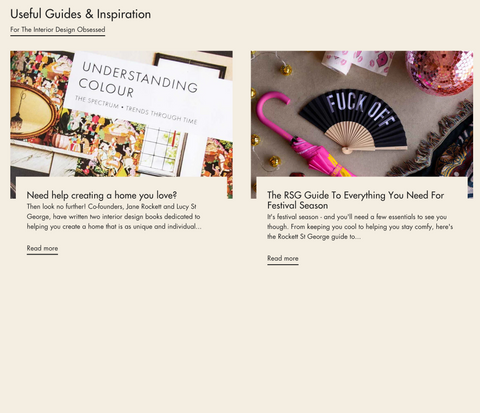Click the lips-print ribbon in festival photo
The height and width of the screenshot is (413, 480).
pos(357,62)
